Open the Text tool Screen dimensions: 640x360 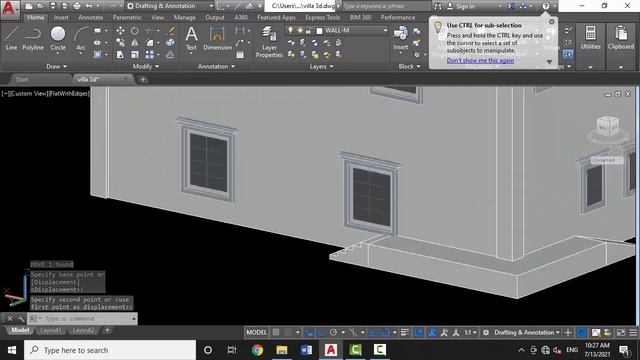point(191,39)
